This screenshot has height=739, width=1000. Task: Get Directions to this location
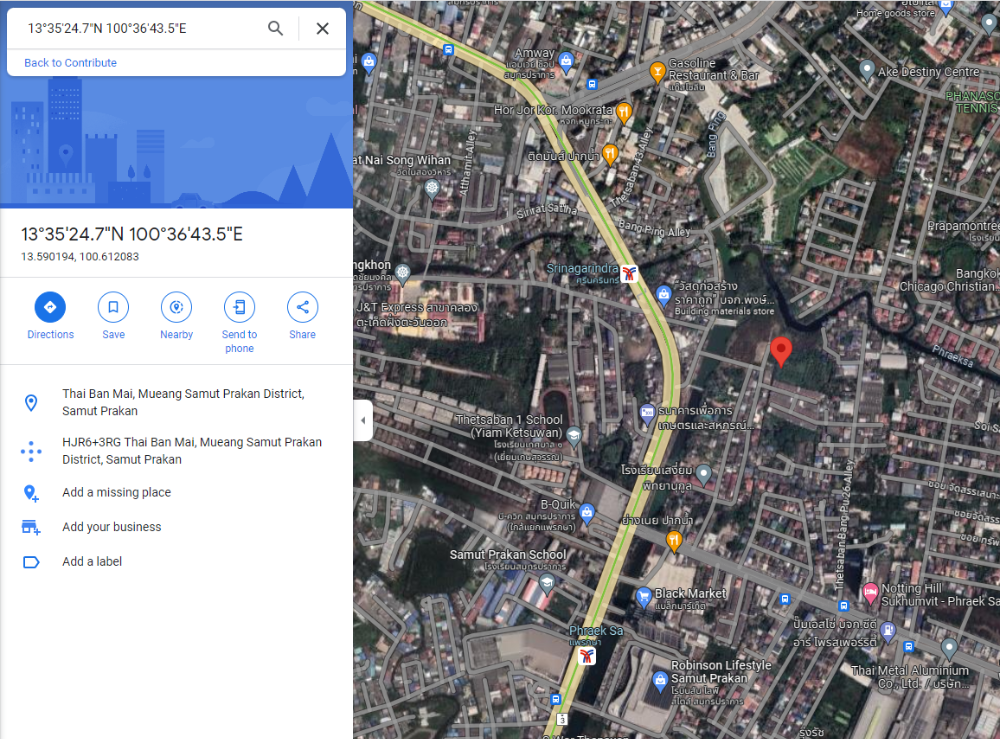50,316
